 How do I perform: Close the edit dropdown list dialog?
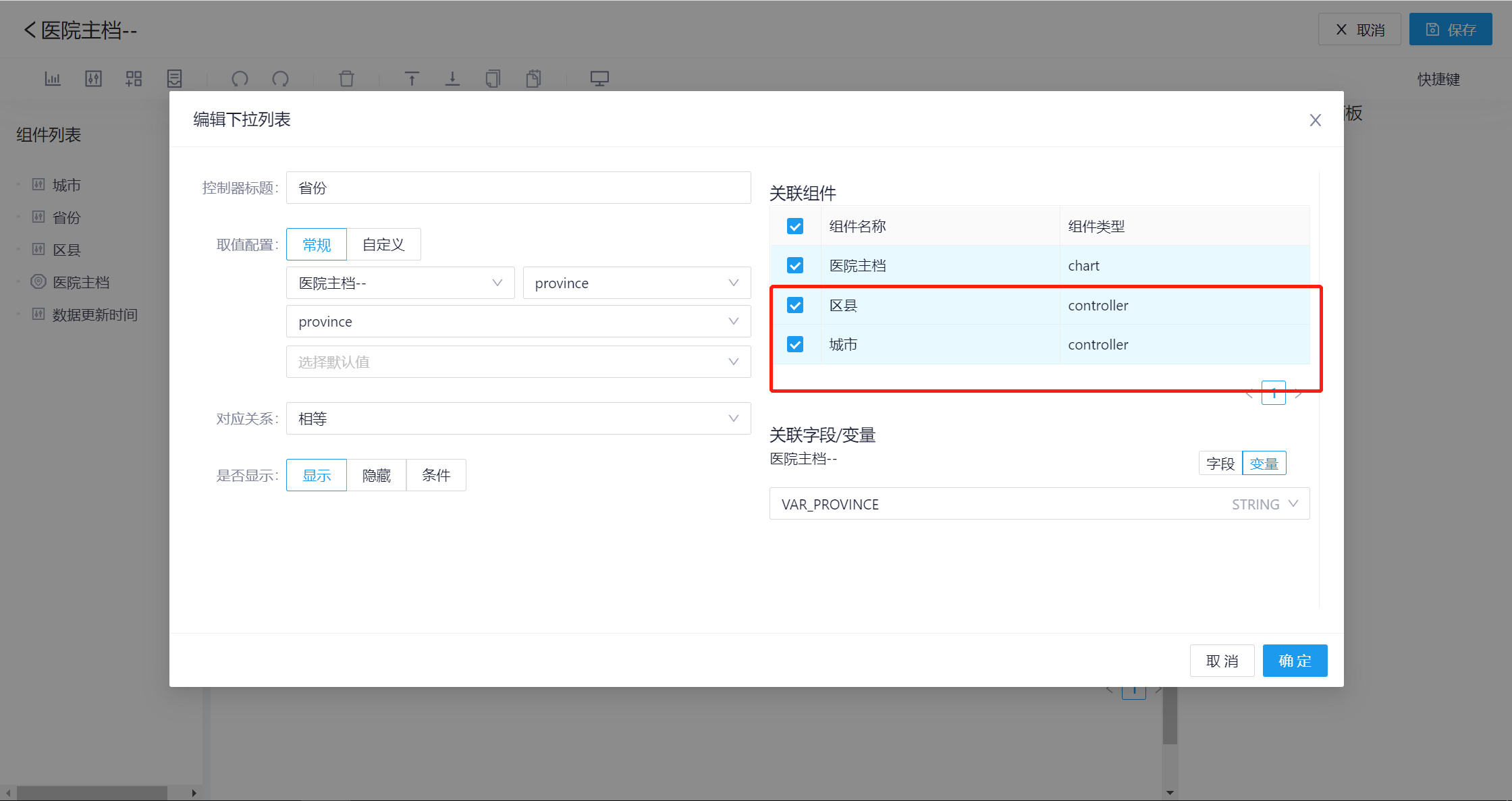pos(1315,120)
